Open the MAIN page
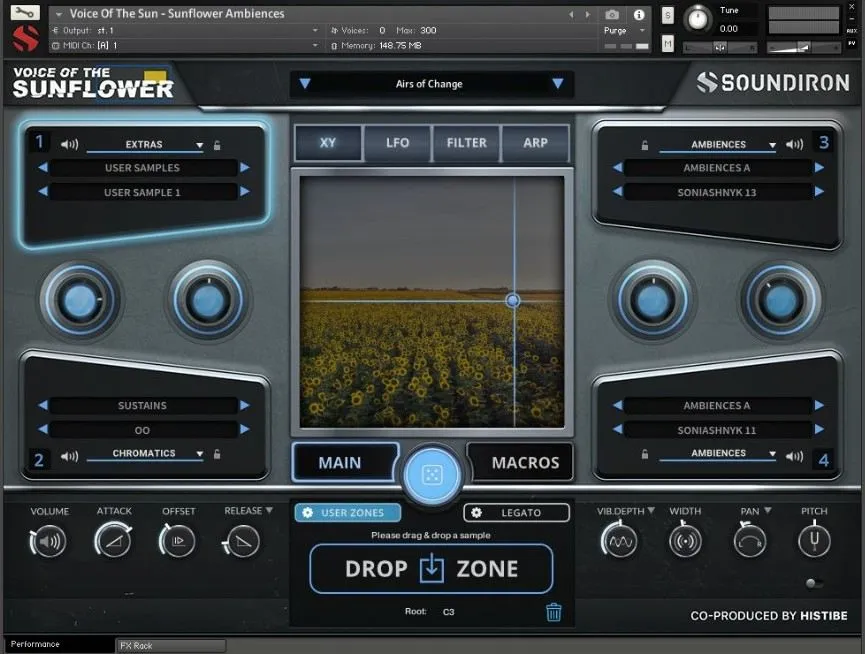865x654 pixels. [345, 462]
